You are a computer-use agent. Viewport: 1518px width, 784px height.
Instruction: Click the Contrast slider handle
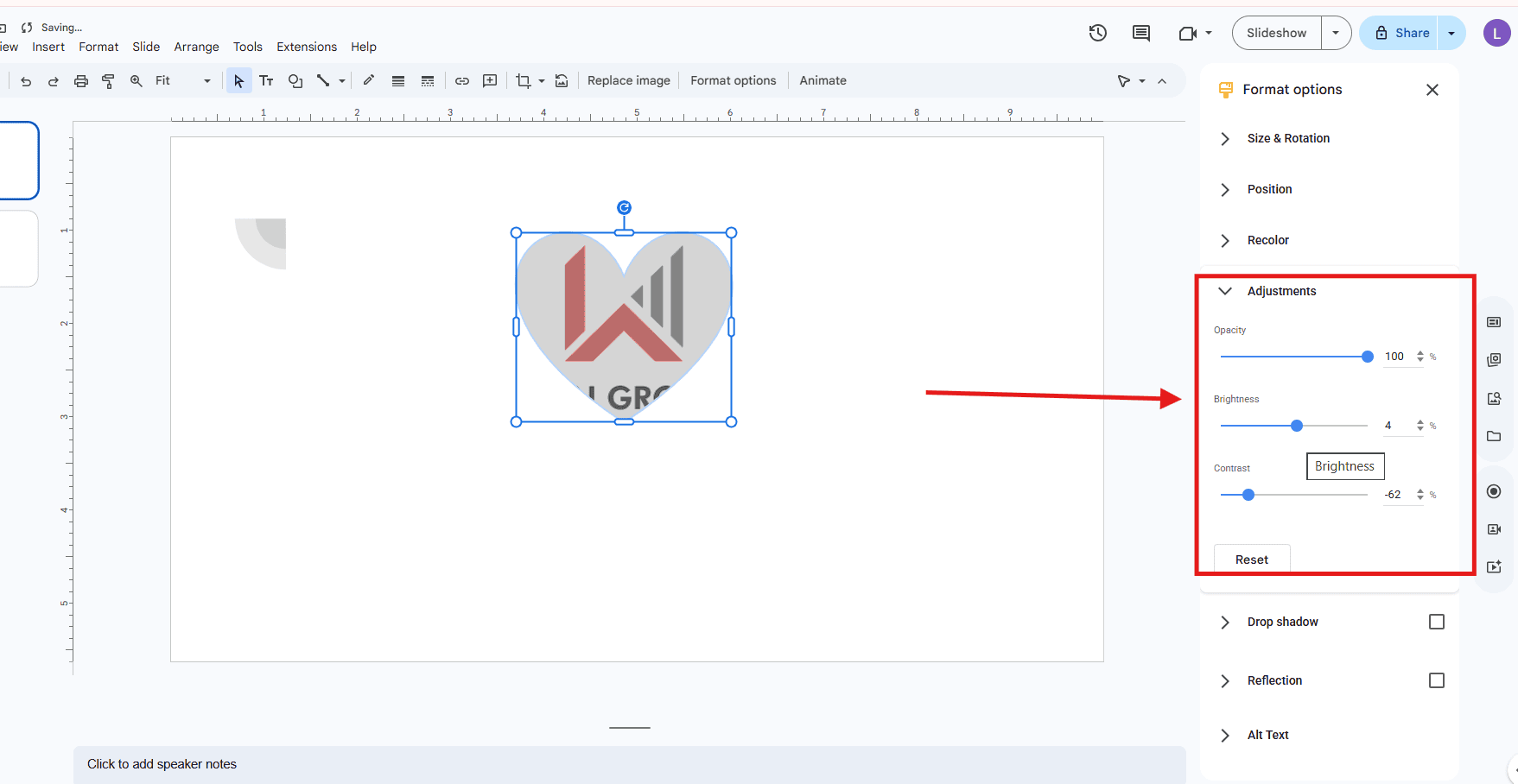tap(1248, 495)
